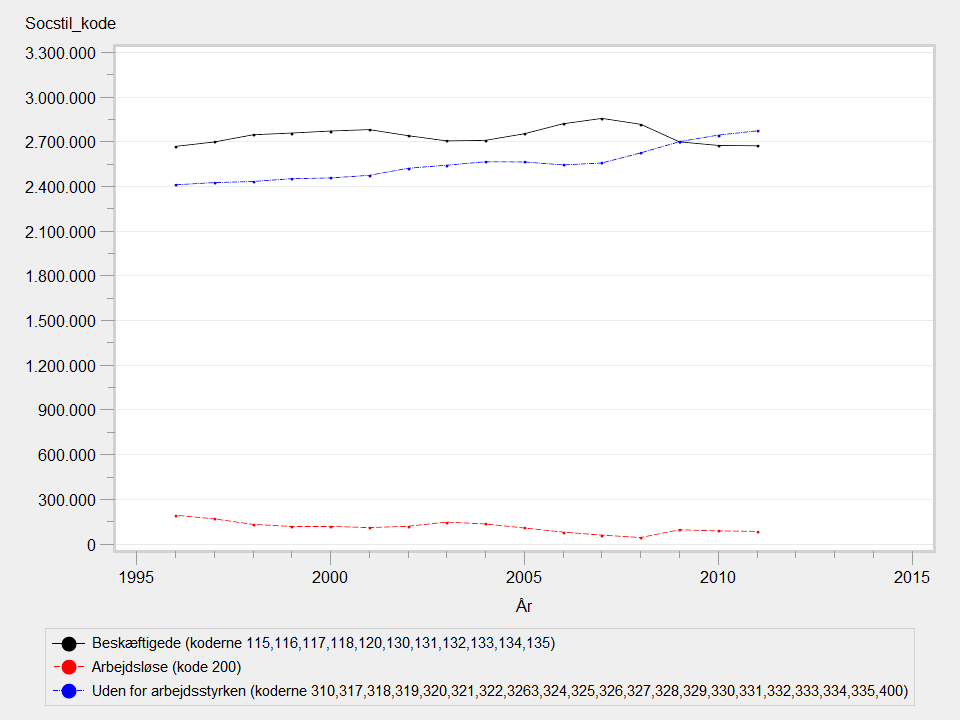The width and height of the screenshot is (960, 720).
Task: Click the red Arbejdsløse legend marker
Action: (x=69, y=667)
